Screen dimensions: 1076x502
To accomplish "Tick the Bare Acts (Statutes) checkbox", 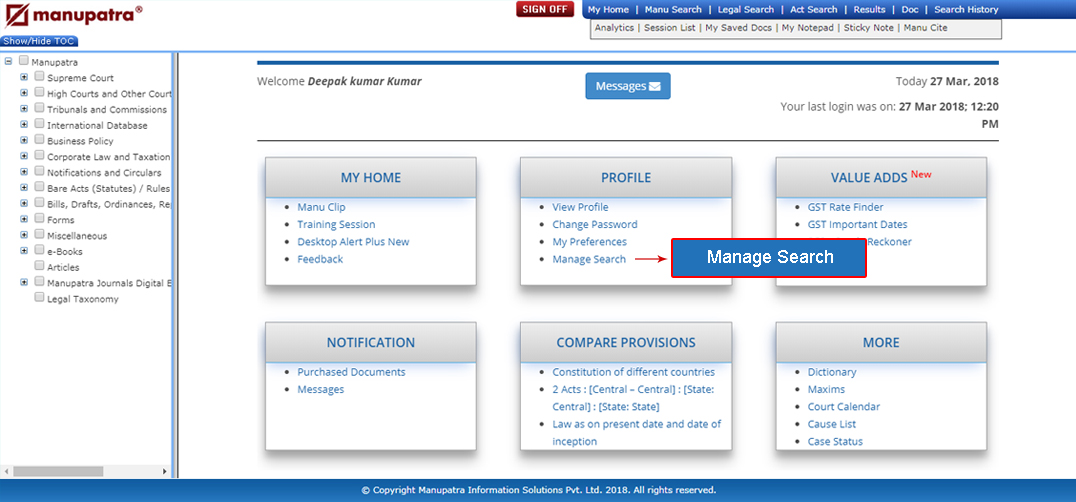I will click(39, 187).
